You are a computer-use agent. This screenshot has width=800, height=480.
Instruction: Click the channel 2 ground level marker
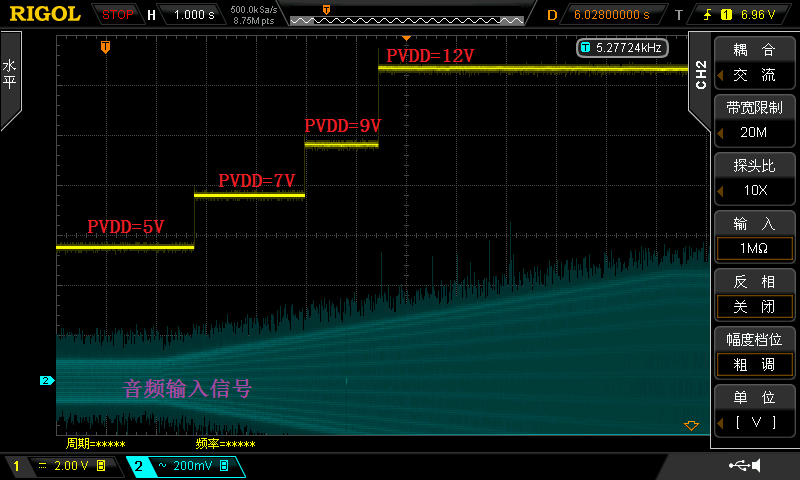pyautogui.click(x=45, y=381)
